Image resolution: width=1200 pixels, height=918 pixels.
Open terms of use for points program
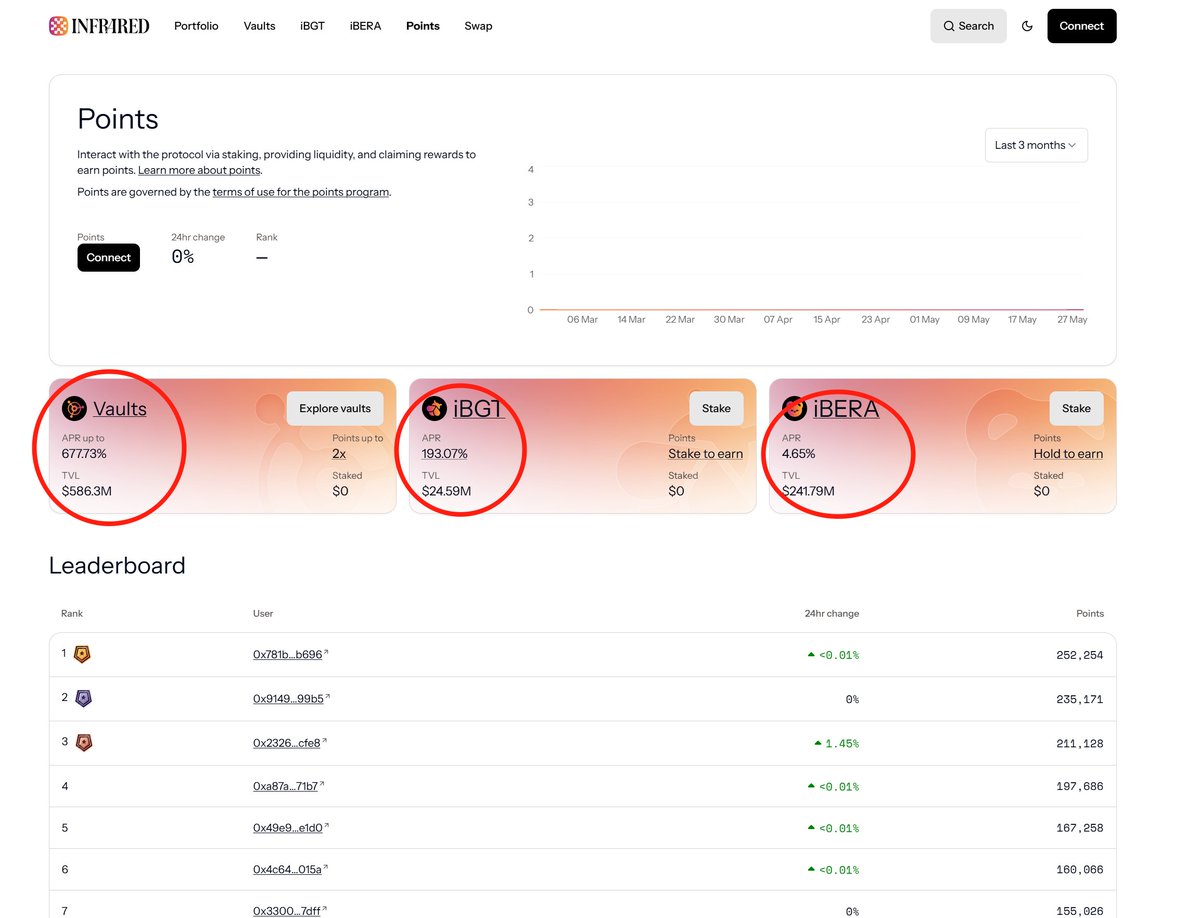pyautogui.click(x=301, y=192)
